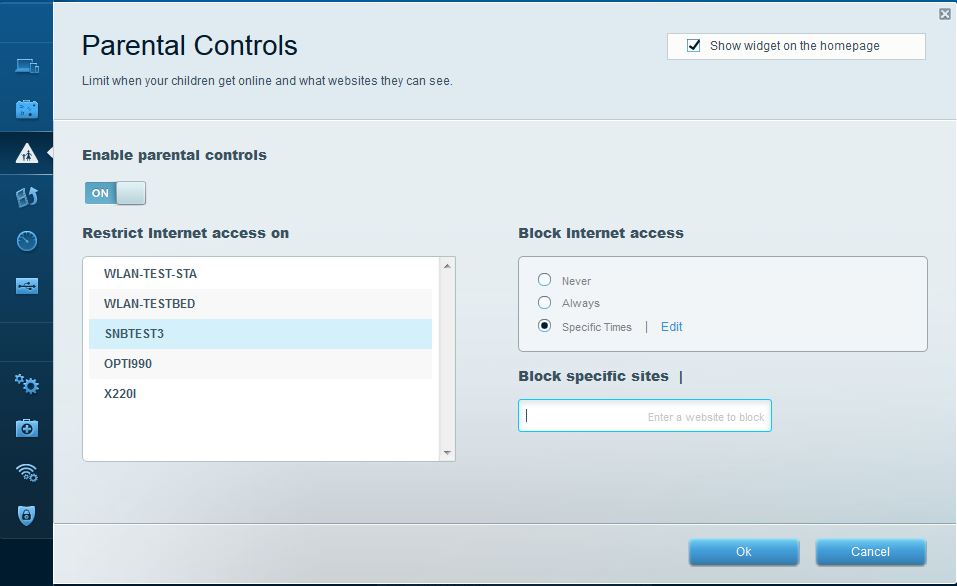Open Guest Access sidebar icon

pyautogui.click(x=26, y=109)
